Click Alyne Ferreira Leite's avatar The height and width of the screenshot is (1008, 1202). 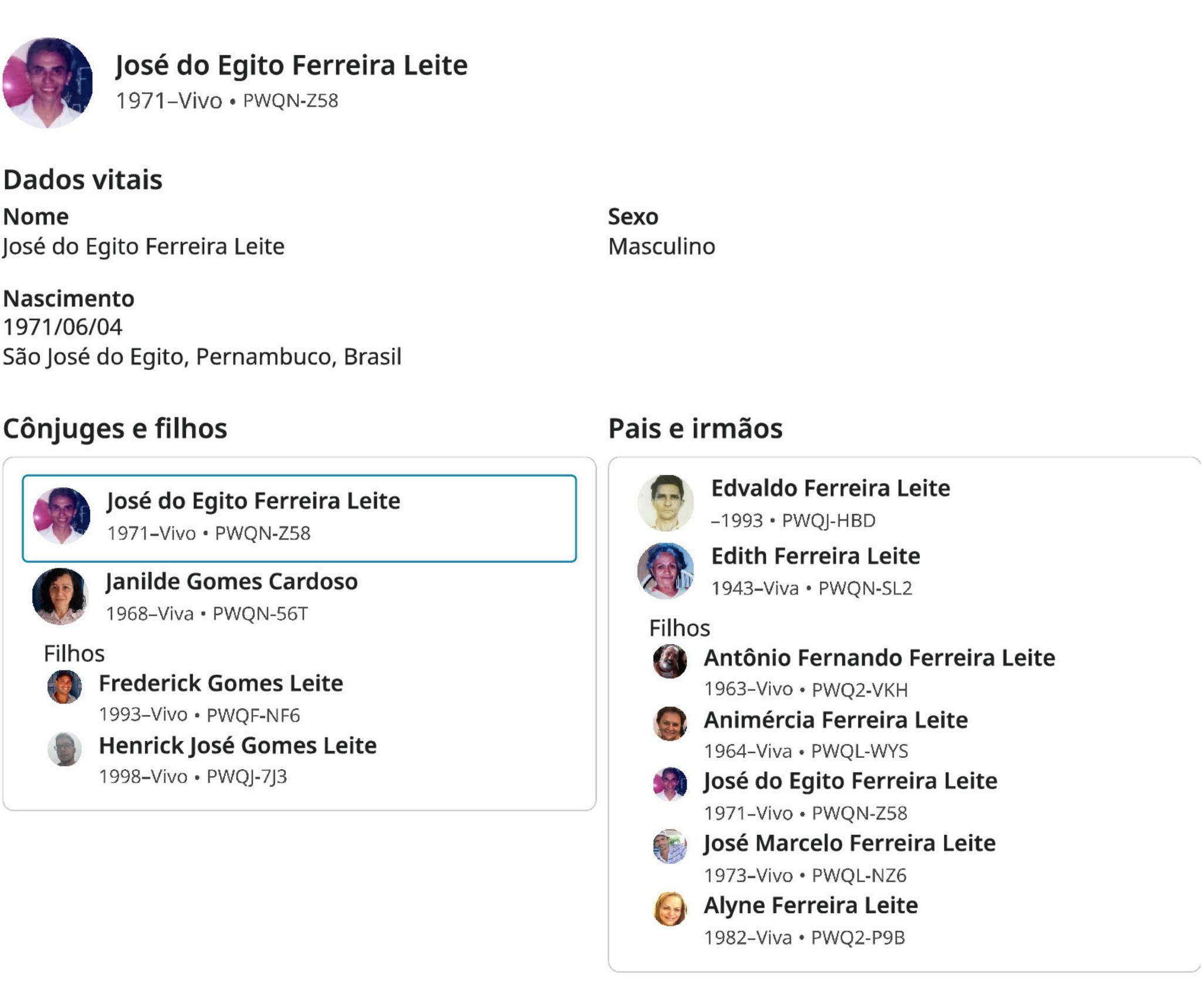(x=670, y=909)
